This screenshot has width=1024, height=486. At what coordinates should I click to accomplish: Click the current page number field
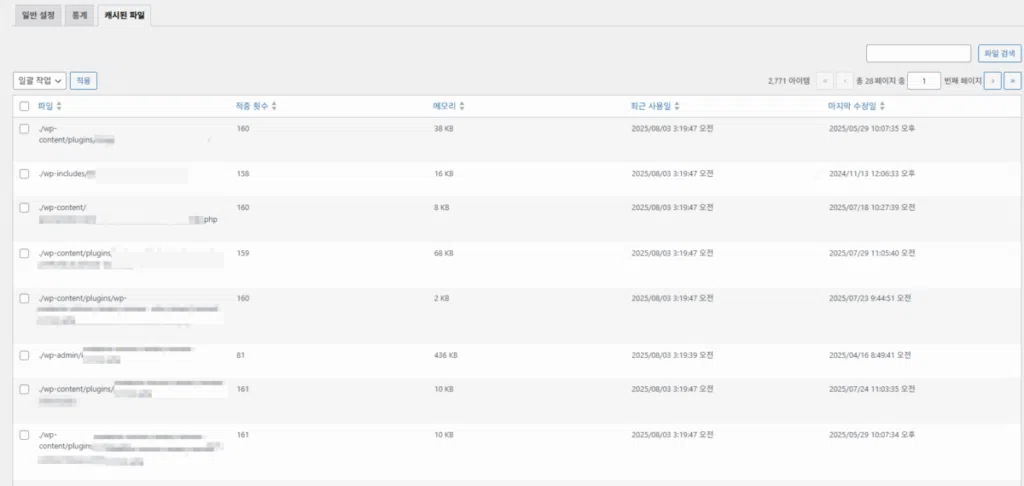point(923,80)
